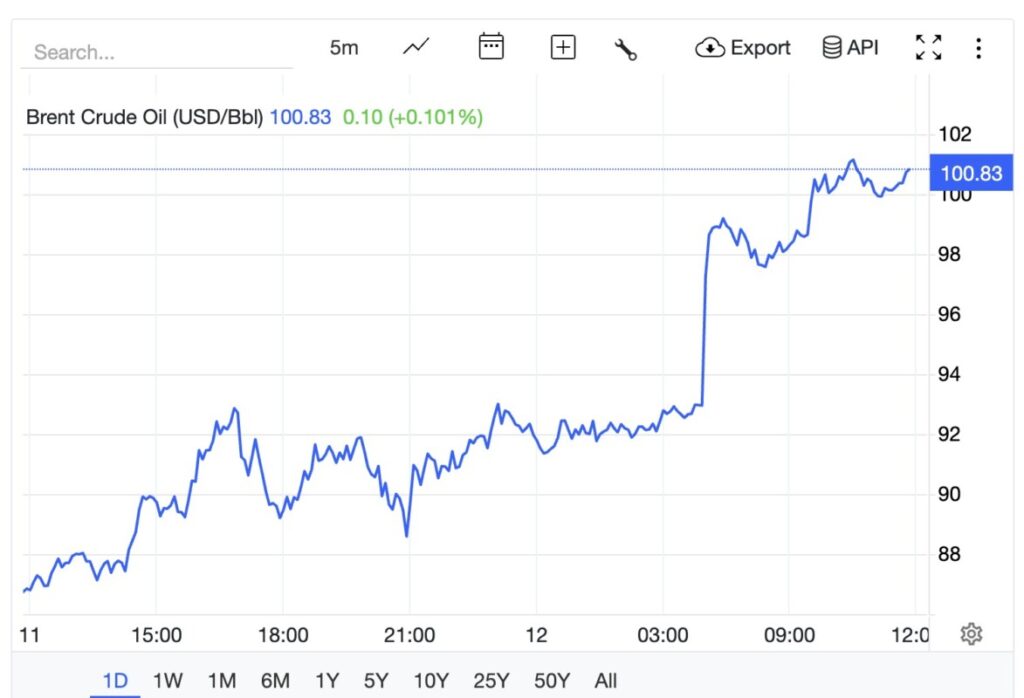Screen dimensions: 1024x698
Task: Select the line chart type icon
Action: pos(415,46)
